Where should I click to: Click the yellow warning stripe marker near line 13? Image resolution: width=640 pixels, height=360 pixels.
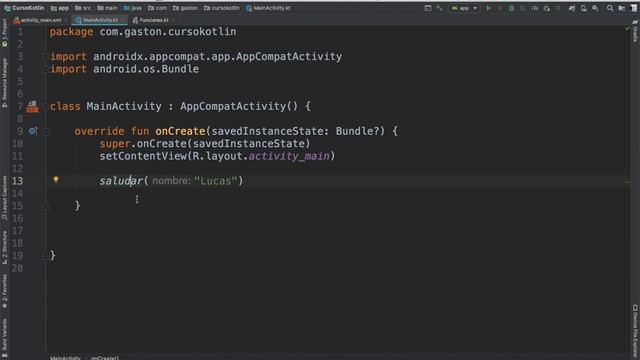tap(627, 182)
